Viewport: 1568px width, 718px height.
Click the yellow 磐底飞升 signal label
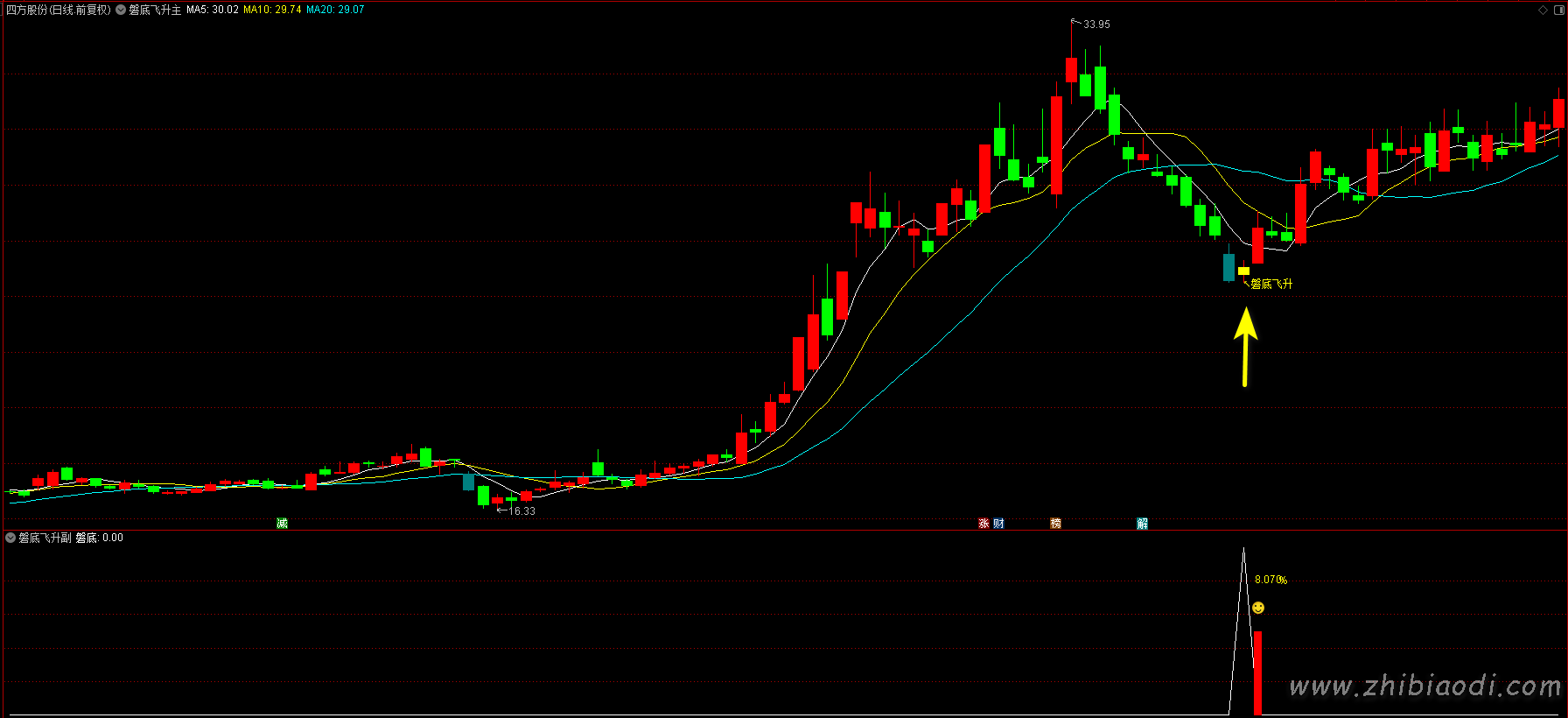[1270, 284]
